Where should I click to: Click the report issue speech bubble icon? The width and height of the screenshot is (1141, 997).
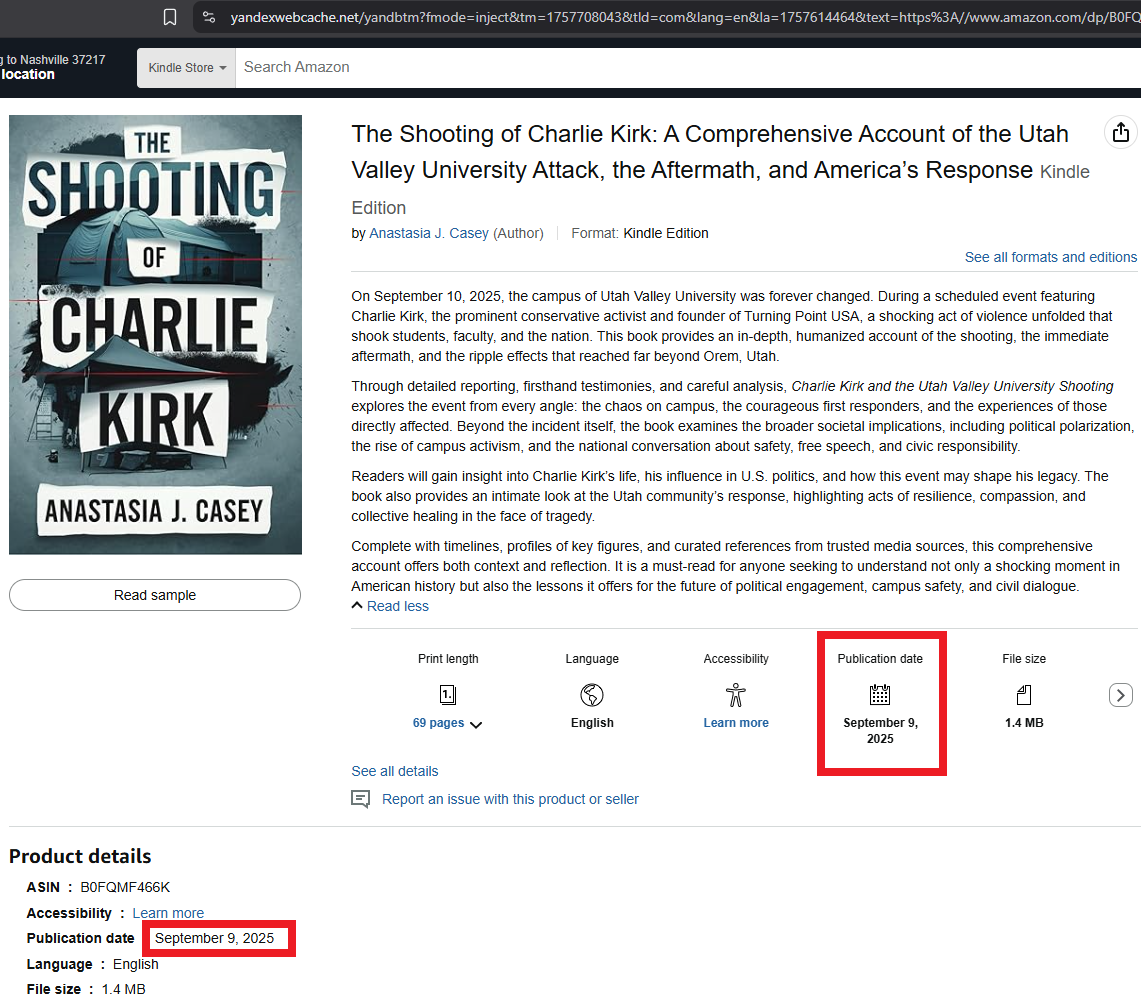point(360,800)
